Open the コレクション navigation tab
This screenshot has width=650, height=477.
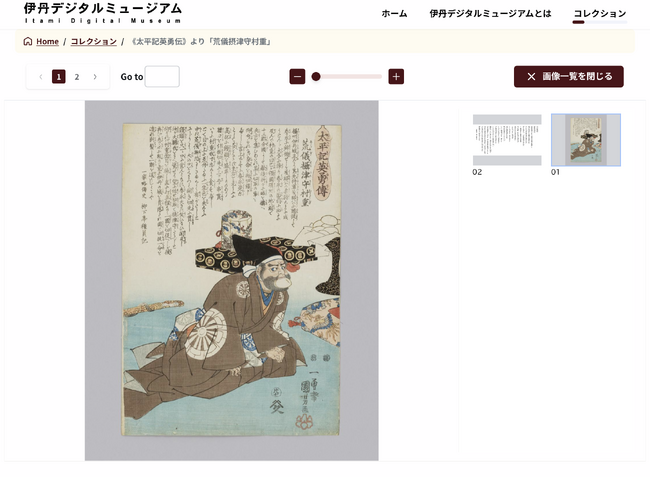pos(600,14)
